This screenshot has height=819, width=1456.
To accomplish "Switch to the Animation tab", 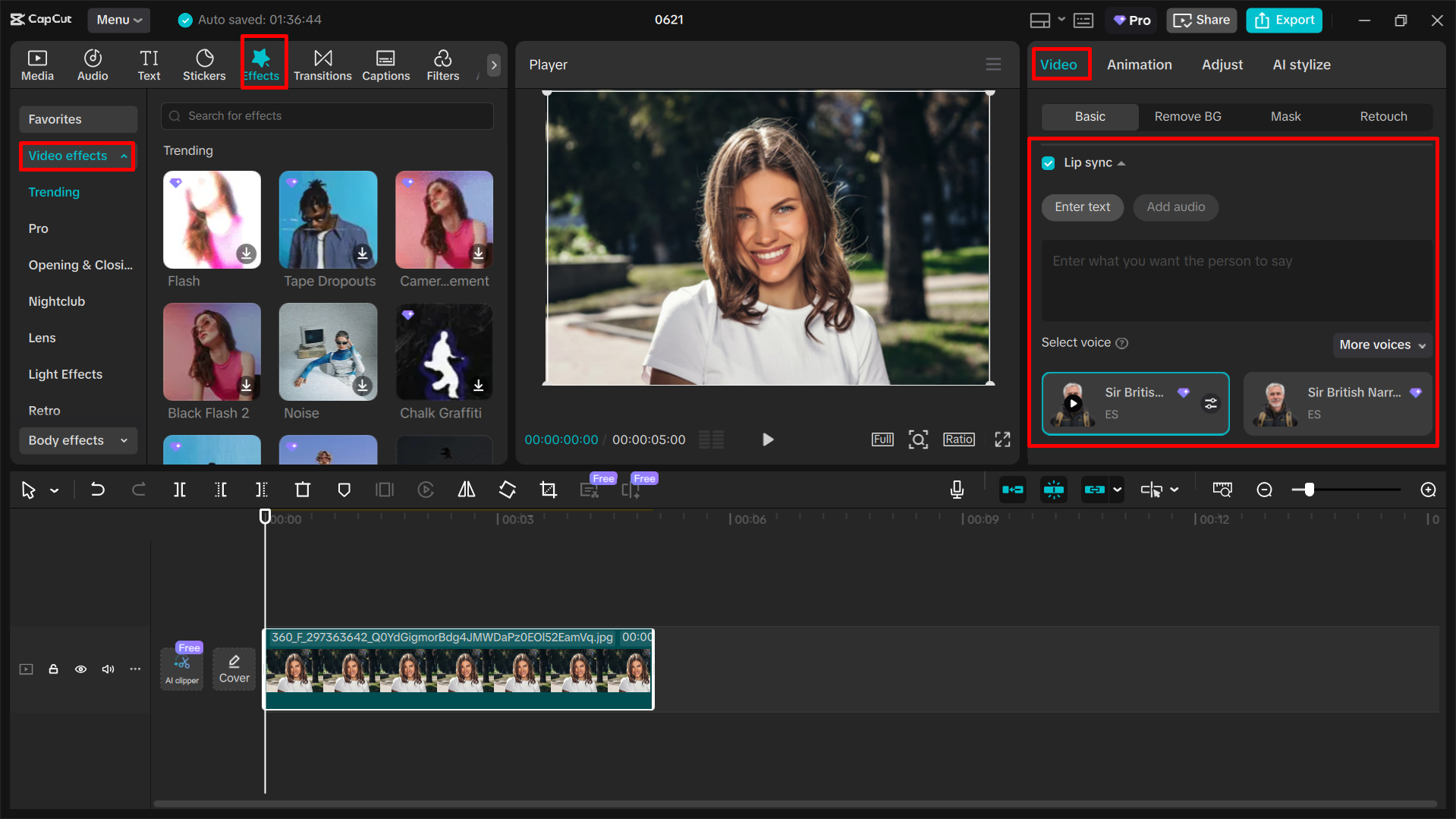I will 1139,65.
